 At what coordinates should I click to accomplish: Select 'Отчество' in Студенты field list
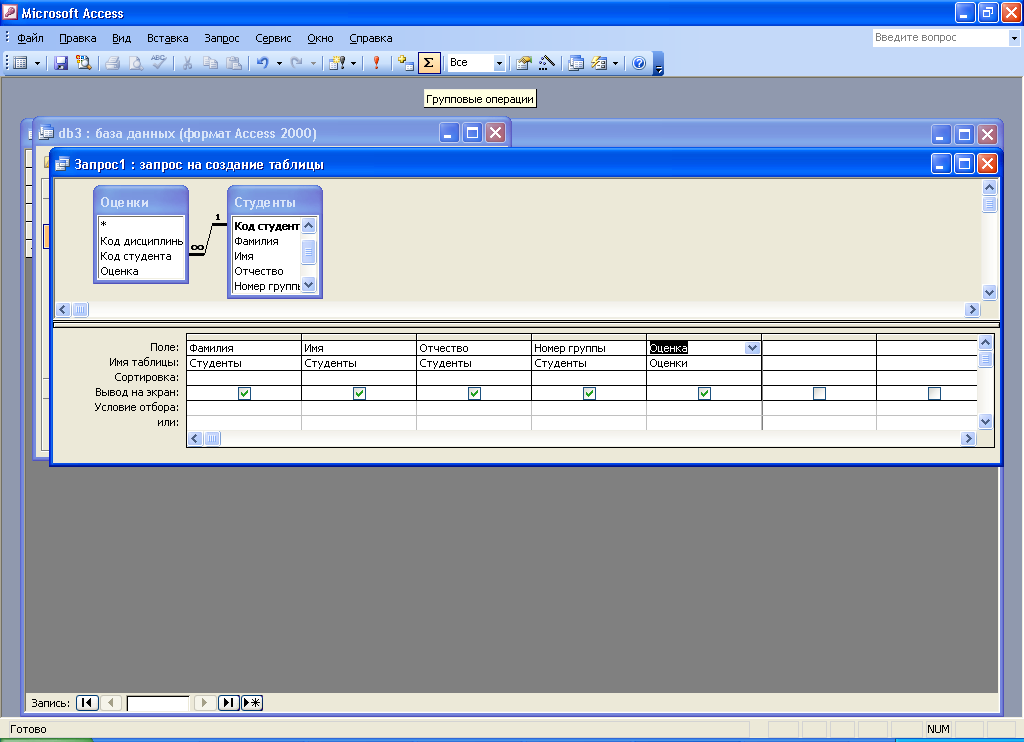(266, 271)
